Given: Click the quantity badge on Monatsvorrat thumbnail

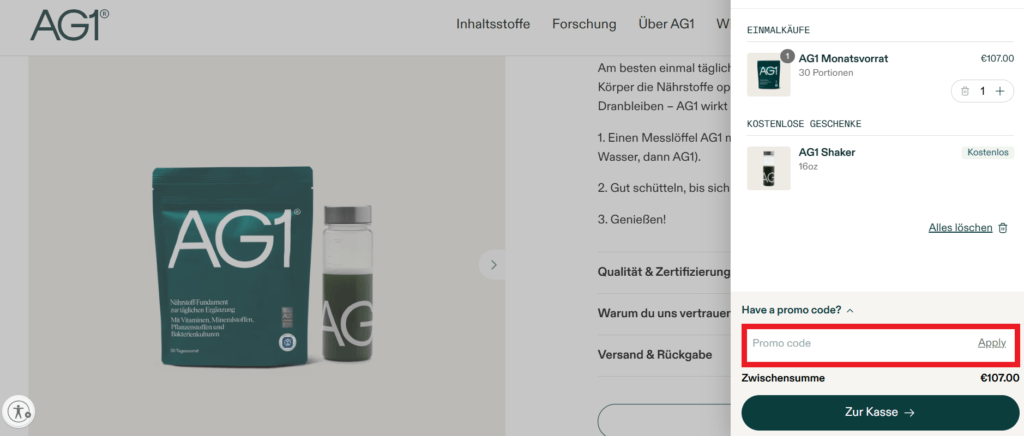Looking at the screenshot, I should 787,56.
